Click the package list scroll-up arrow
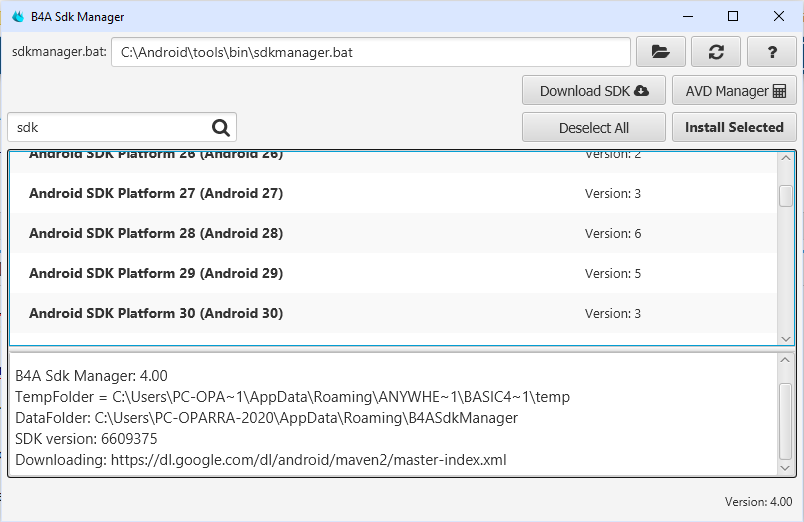 [786, 160]
